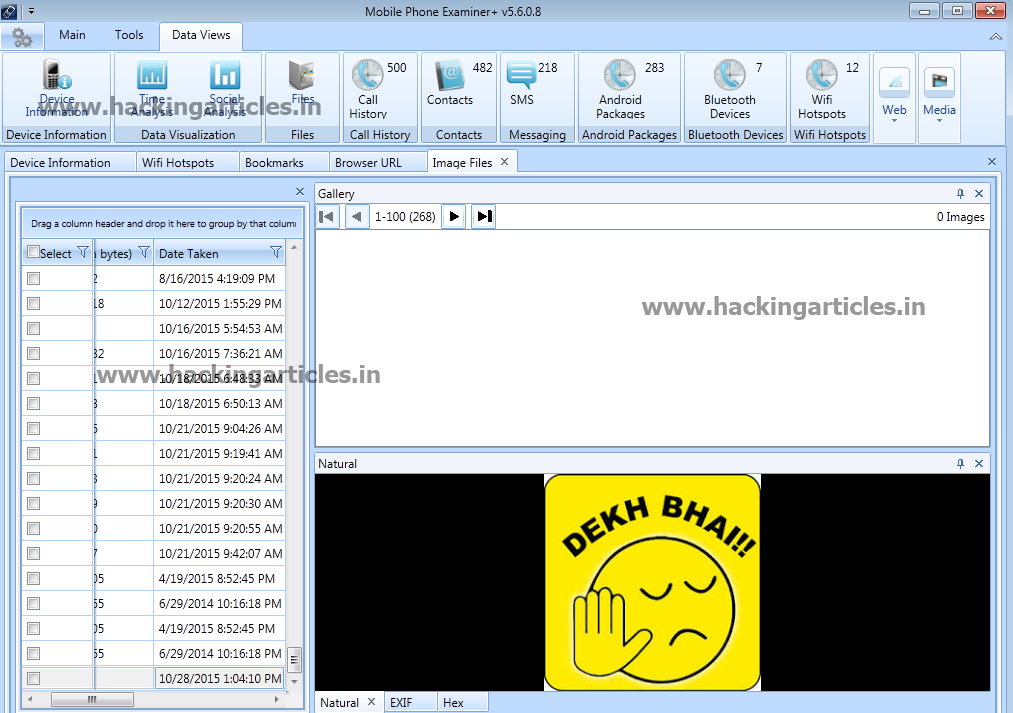Open the EXIF tab

(x=409, y=702)
